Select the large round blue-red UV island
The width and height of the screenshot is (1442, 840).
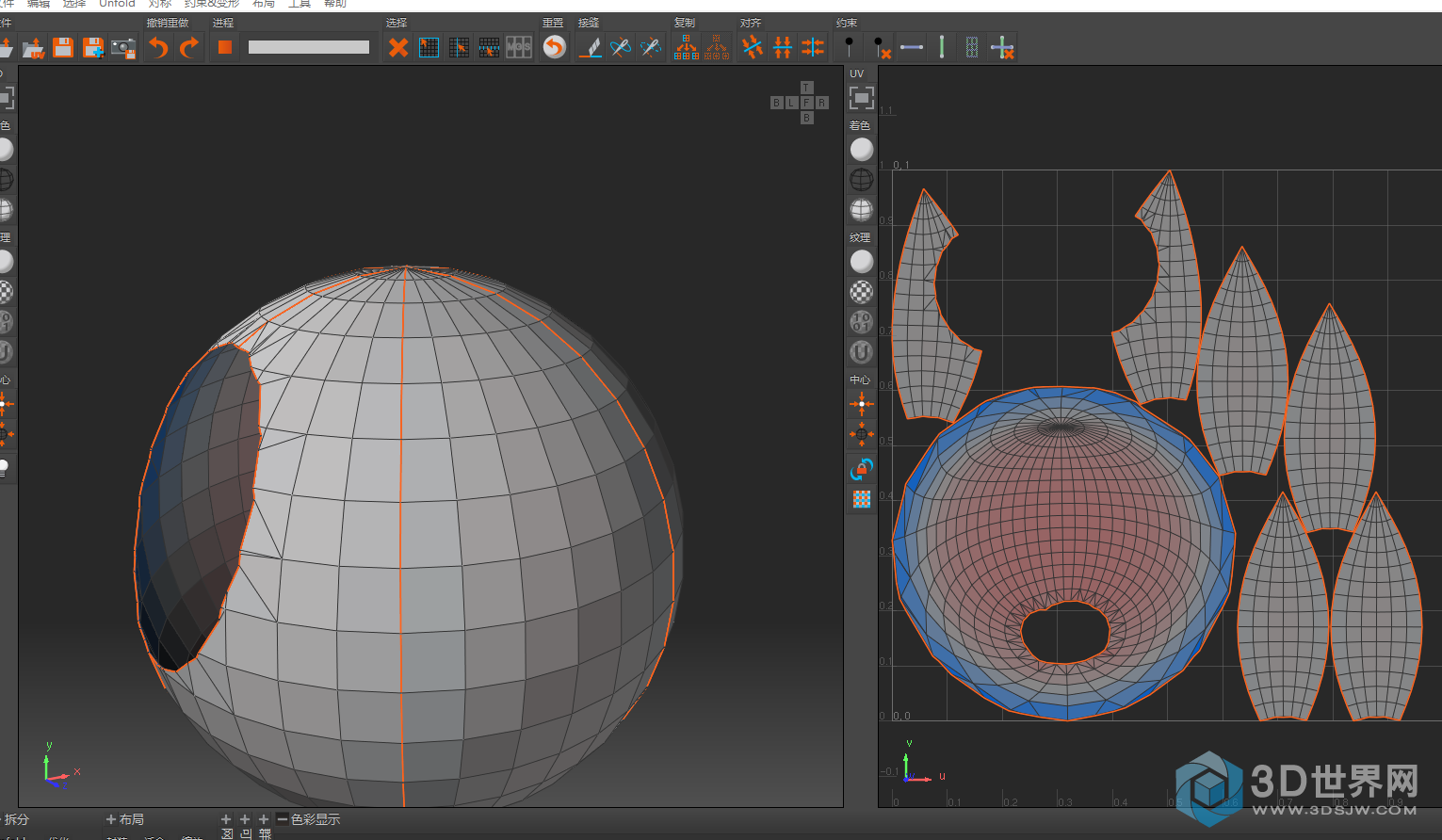click(x=1063, y=553)
